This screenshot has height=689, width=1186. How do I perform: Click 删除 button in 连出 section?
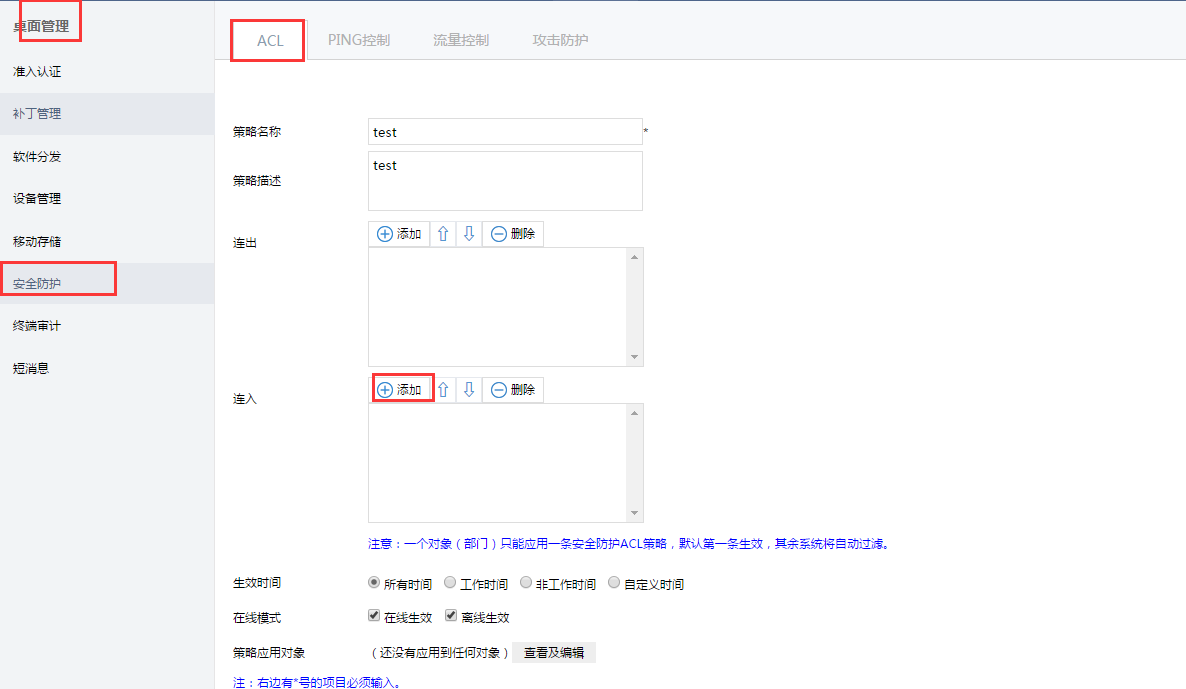click(513, 234)
